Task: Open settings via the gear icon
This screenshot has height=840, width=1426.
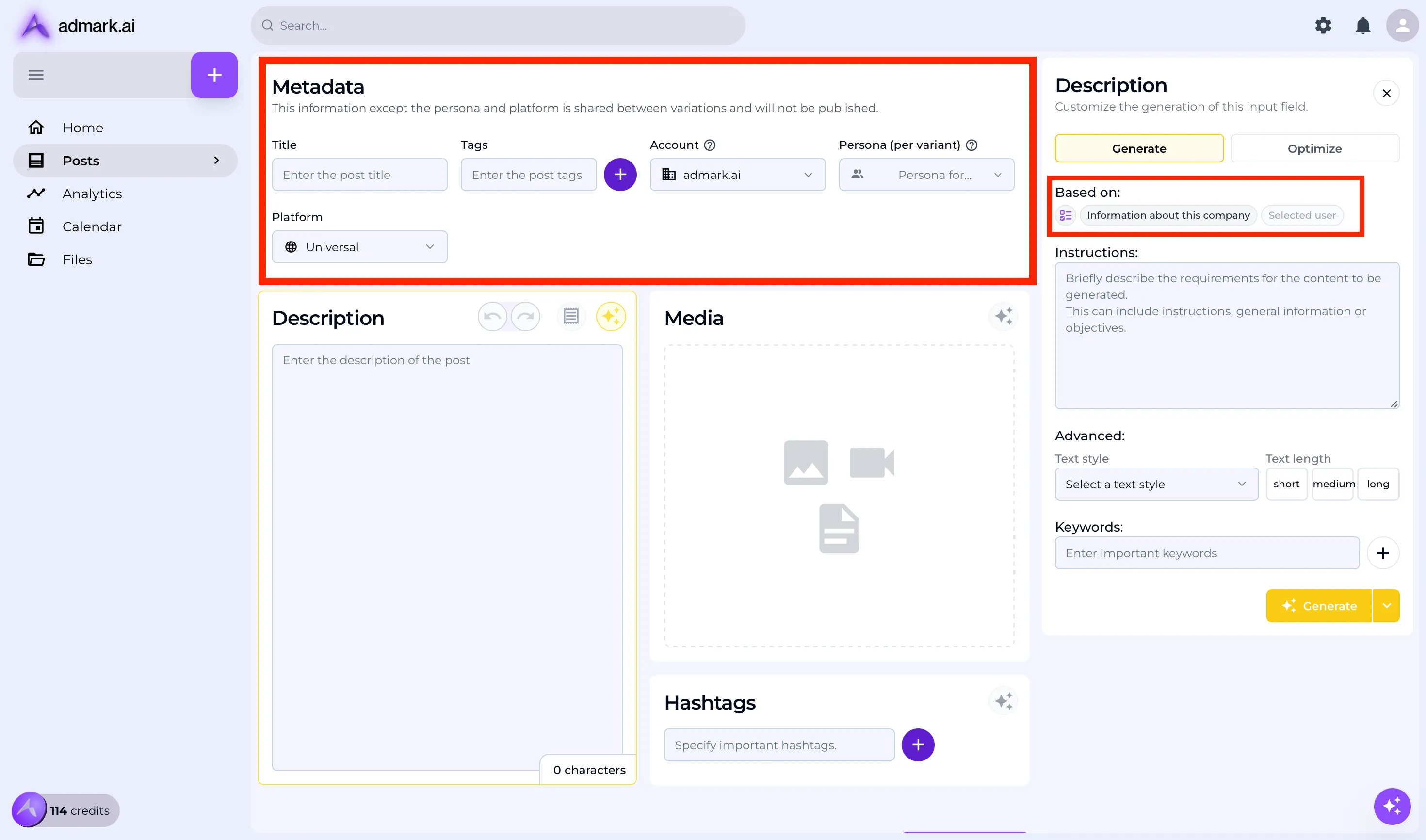Action: pyautogui.click(x=1323, y=26)
